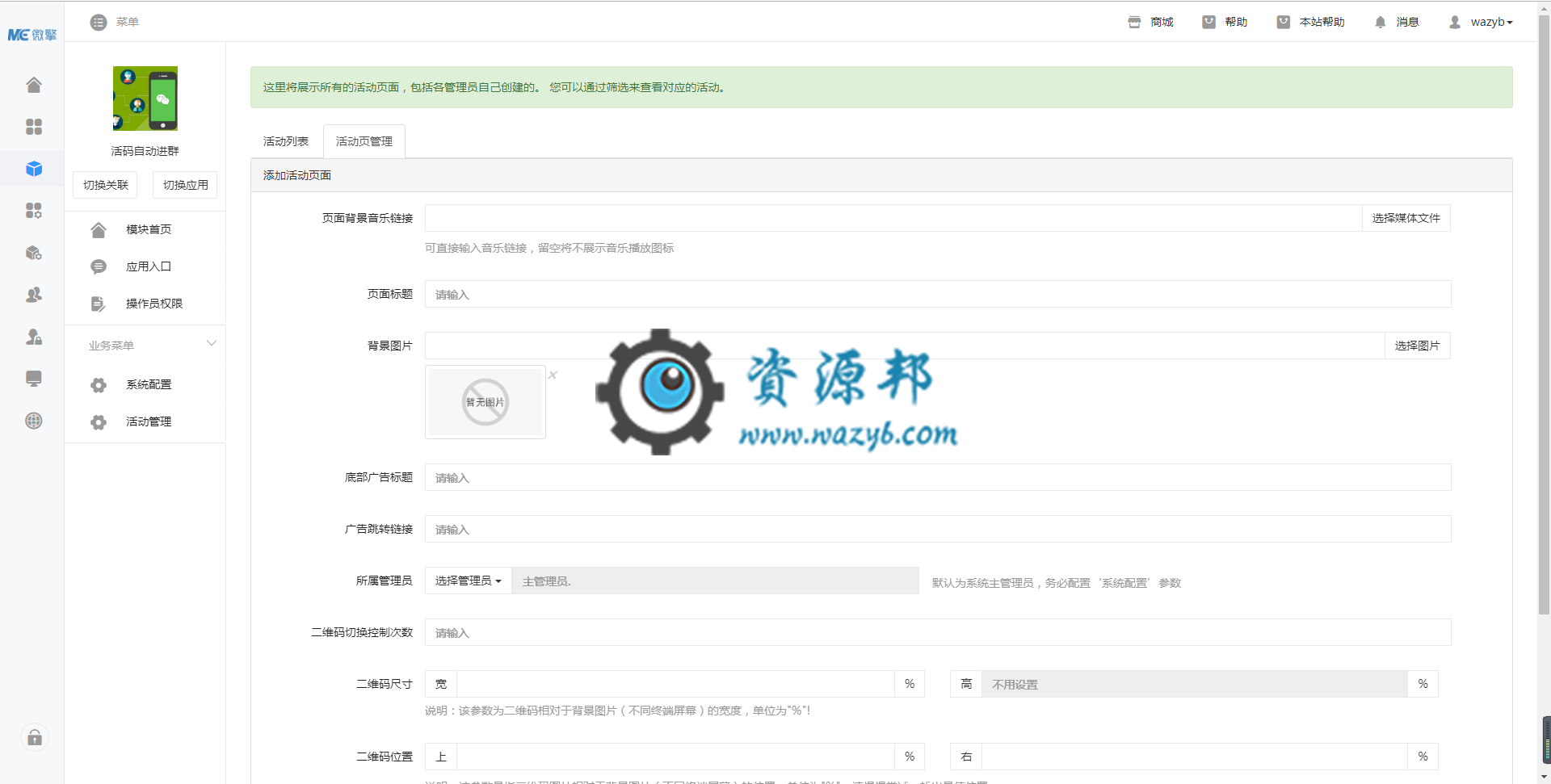This screenshot has width=1551, height=784.
Task: Open 选择管理员 dropdown
Action: click(469, 581)
